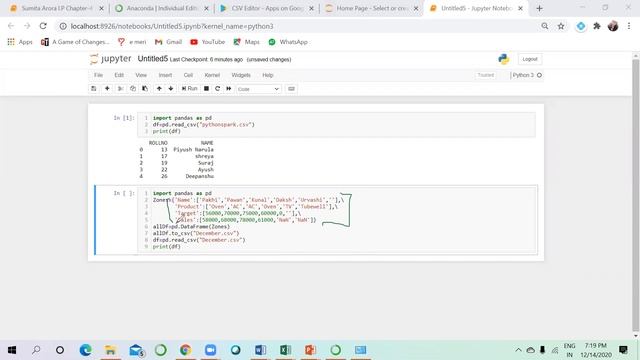The width and height of the screenshot is (640, 360).
Task: Open the Insert menu
Action: (165, 75)
